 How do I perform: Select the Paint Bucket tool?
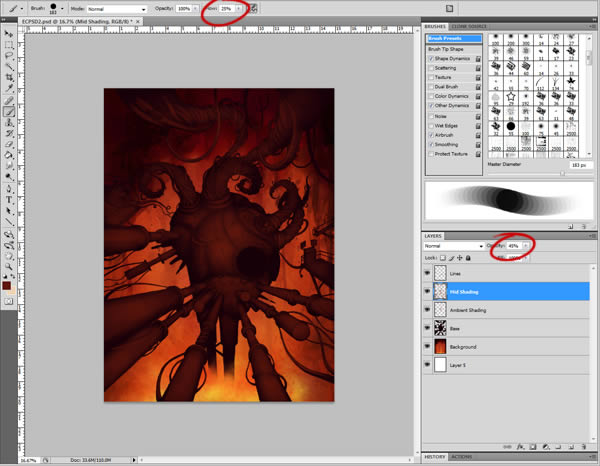8,155
